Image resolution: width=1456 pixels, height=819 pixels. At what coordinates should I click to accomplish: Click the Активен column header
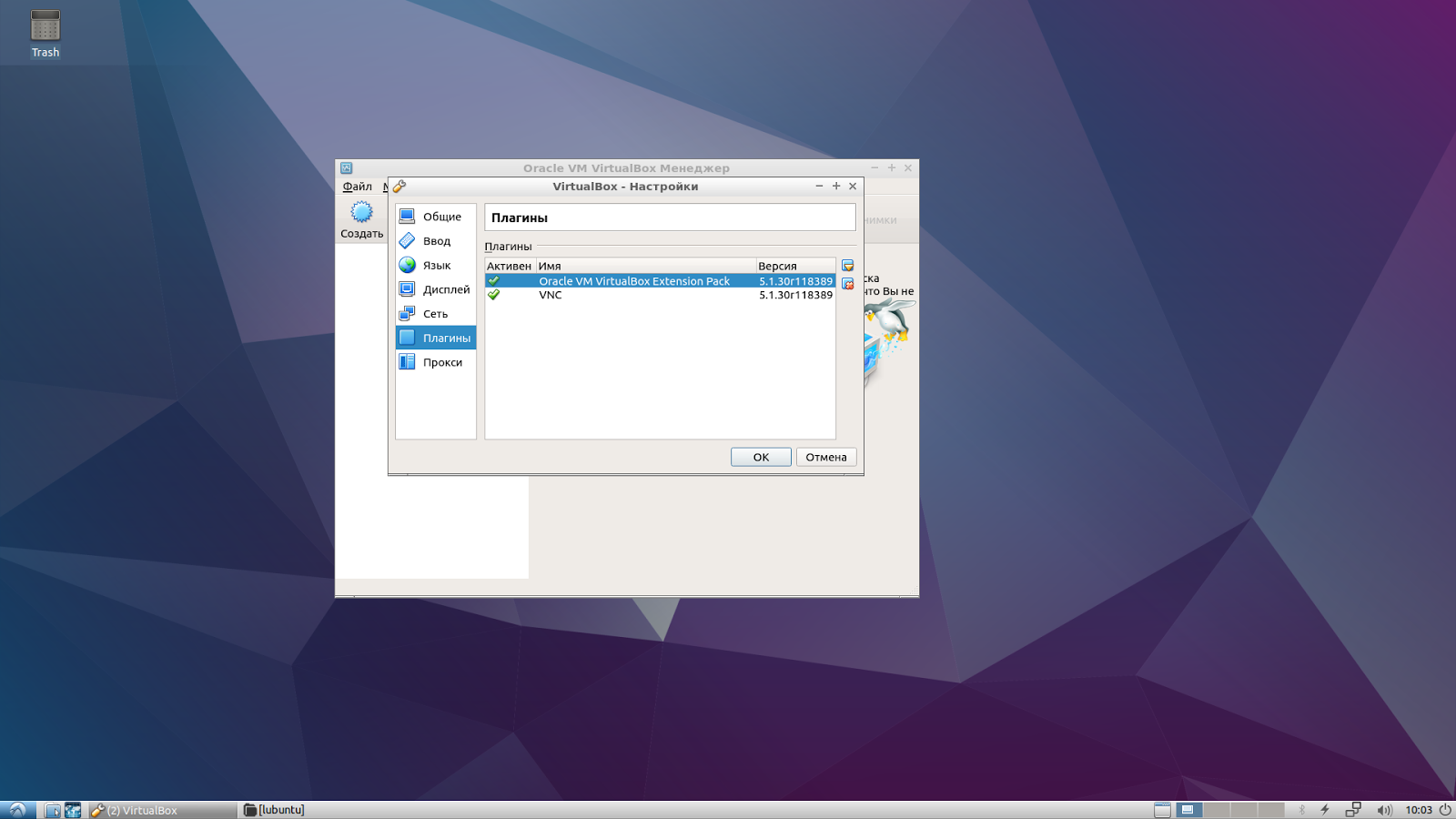click(509, 266)
